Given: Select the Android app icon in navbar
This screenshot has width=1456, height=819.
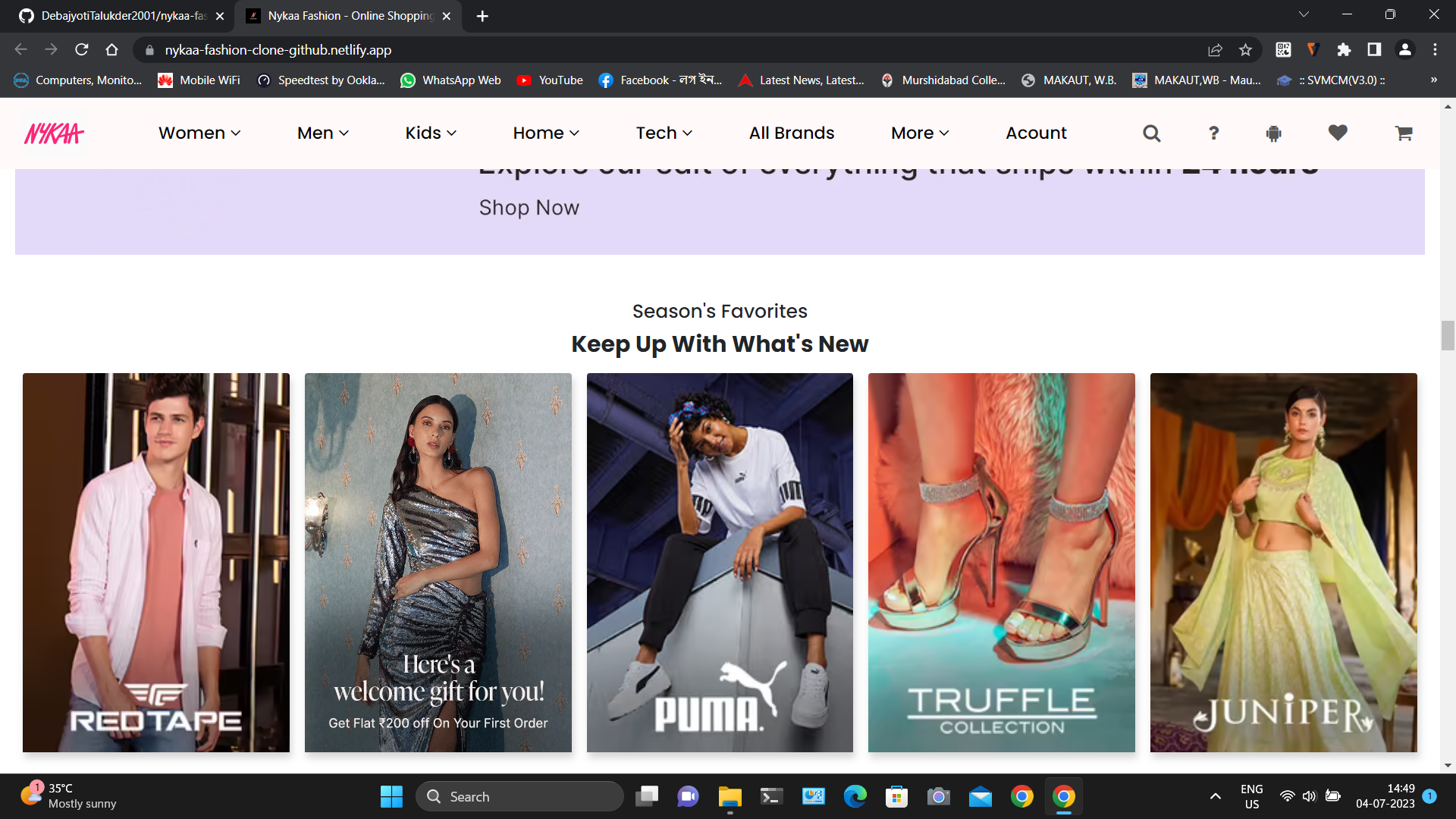Looking at the screenshot, I should click(1273, 133).
